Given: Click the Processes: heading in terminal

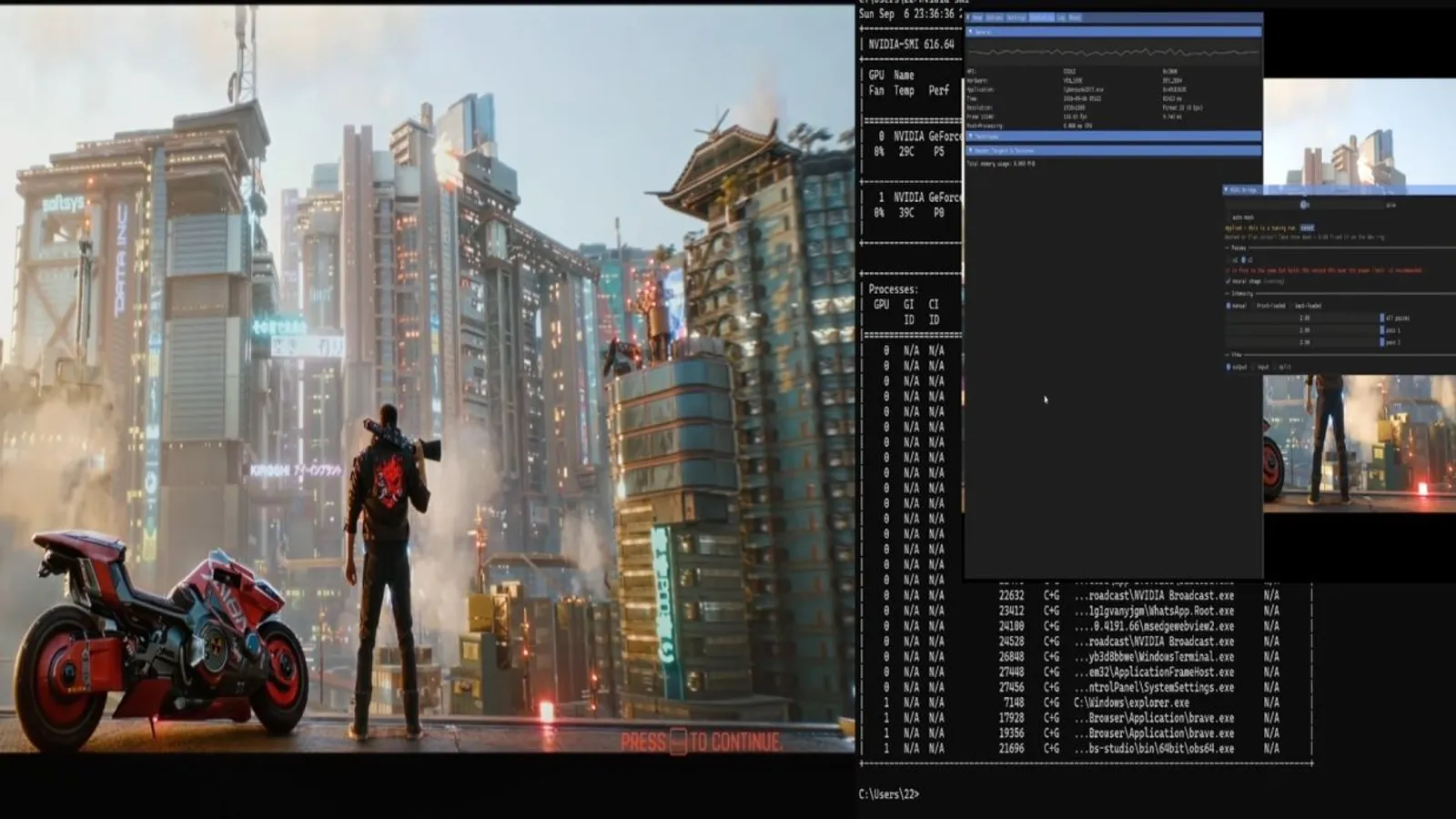Looking at the screenshot, I should (893, 289).
